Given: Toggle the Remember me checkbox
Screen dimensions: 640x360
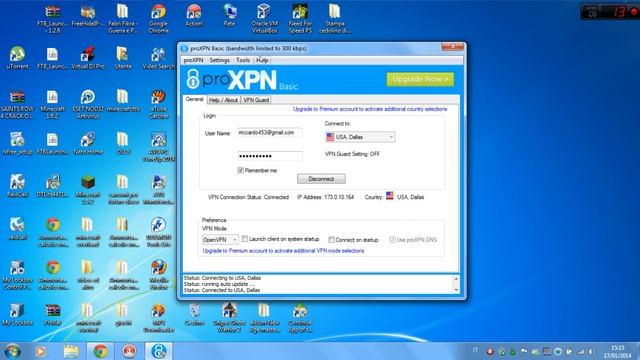Looking at the screenshot, I should [x=240, y=170].
